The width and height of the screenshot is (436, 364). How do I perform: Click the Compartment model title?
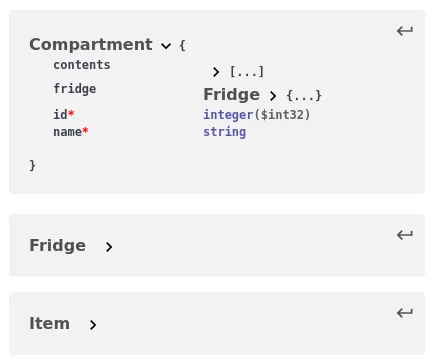click(x=91, y=44)
